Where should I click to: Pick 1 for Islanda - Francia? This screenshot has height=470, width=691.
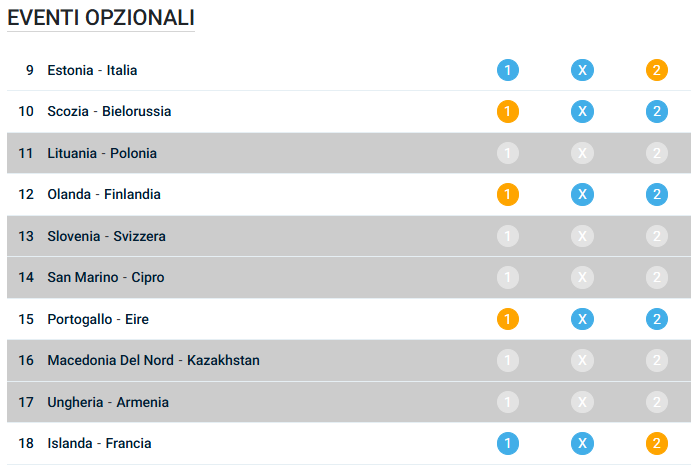click(x=508, y=443)
